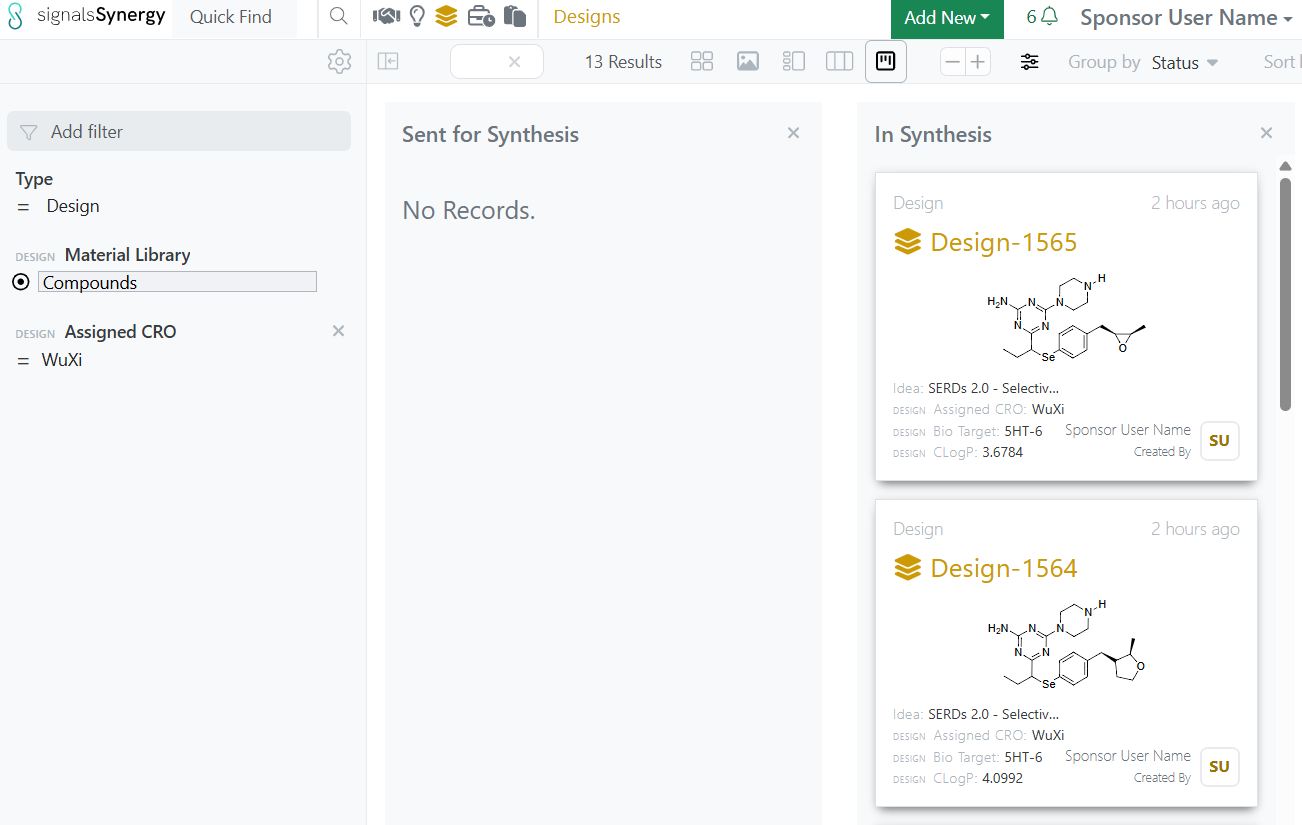Click the Type equals Design filter value
This screenshot has height=825, width=1302.
tap(73, 206)
